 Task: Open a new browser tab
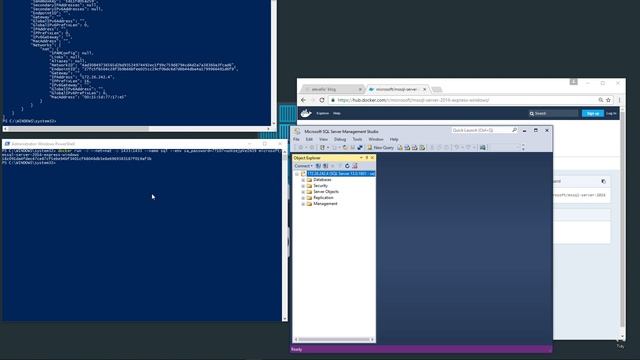(437, 89)
